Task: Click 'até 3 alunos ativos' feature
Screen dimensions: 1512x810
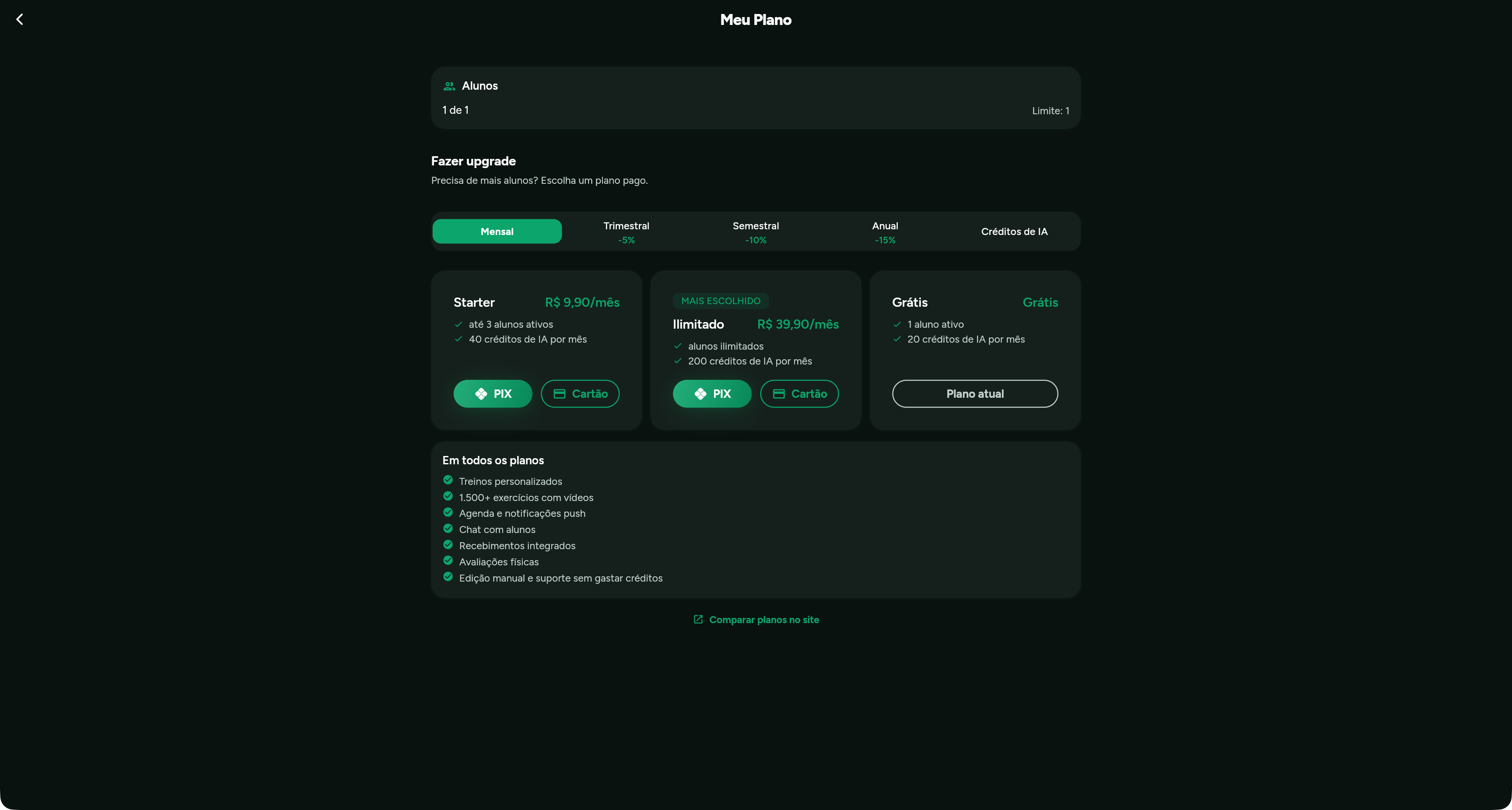Action: pyautogui.click(x=511, y=324)
